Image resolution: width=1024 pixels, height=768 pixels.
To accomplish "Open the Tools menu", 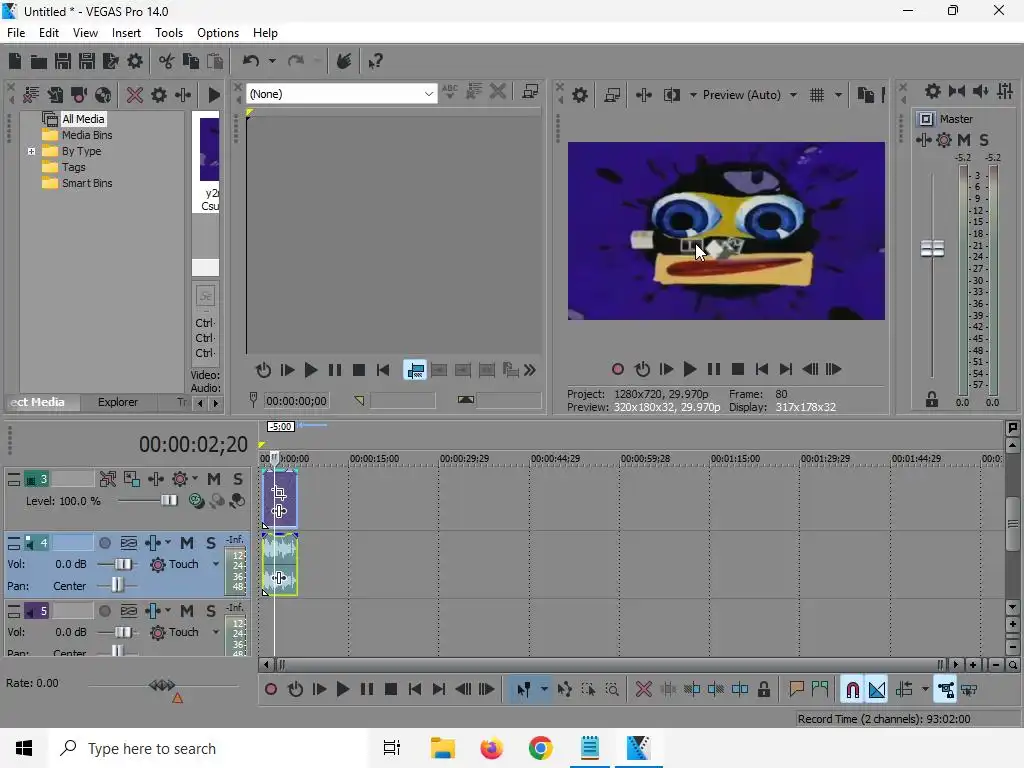I will coord(168,33).
